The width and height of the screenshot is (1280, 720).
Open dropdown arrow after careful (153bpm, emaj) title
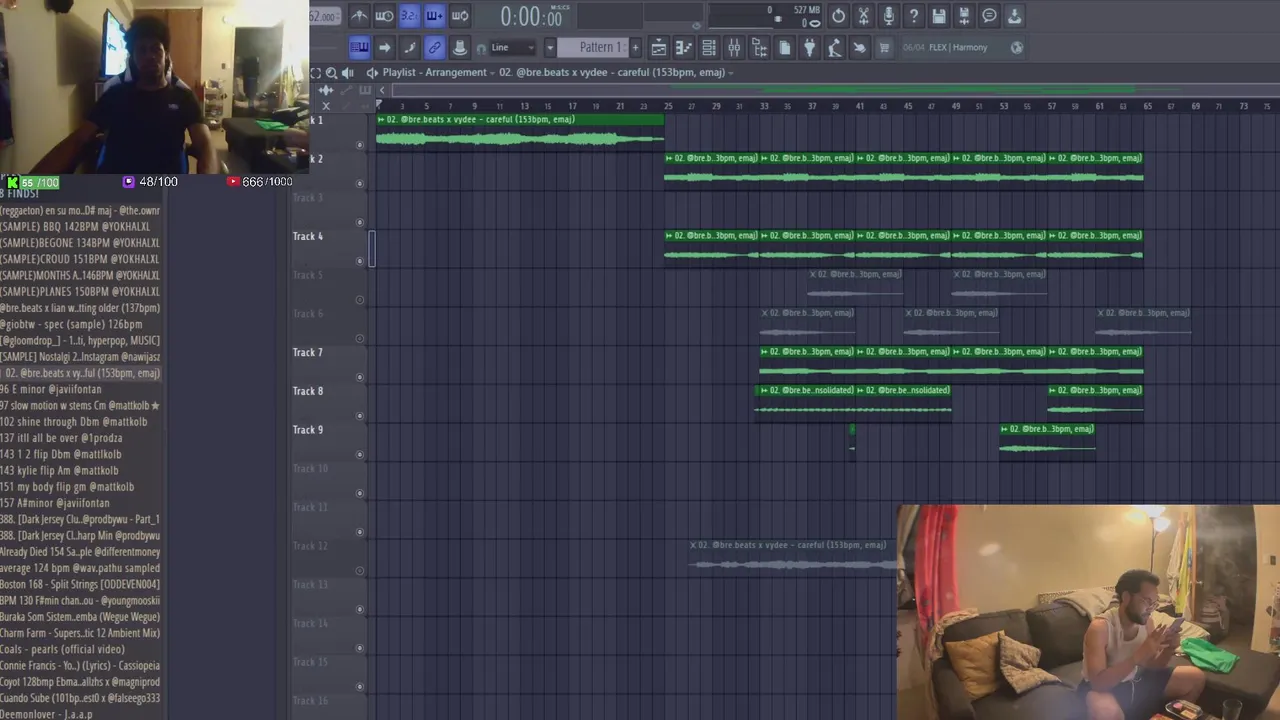731,73
